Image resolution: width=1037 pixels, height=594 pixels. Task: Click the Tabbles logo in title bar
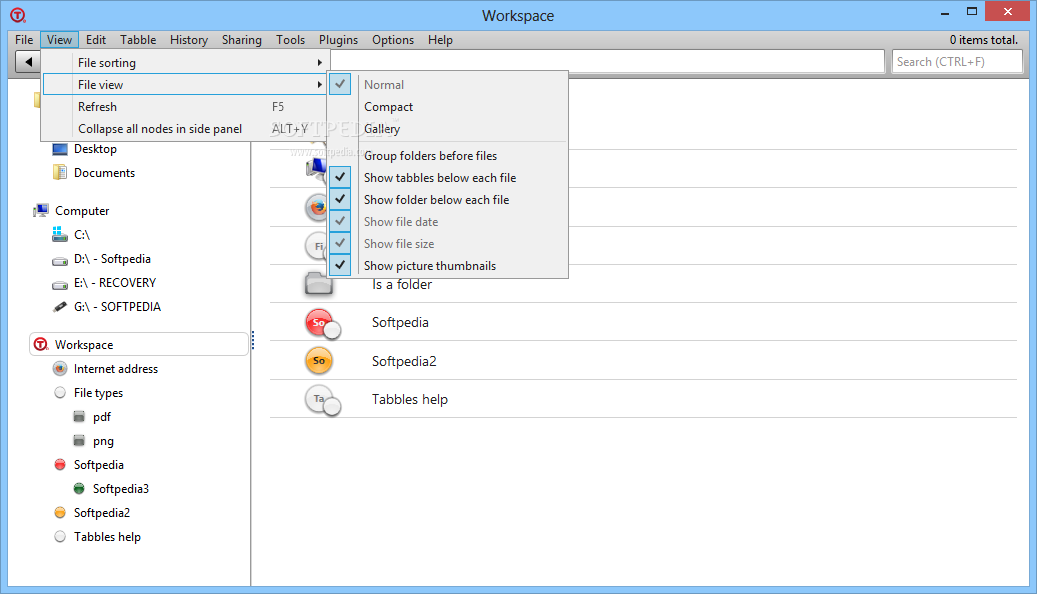(x=18, y=15)
